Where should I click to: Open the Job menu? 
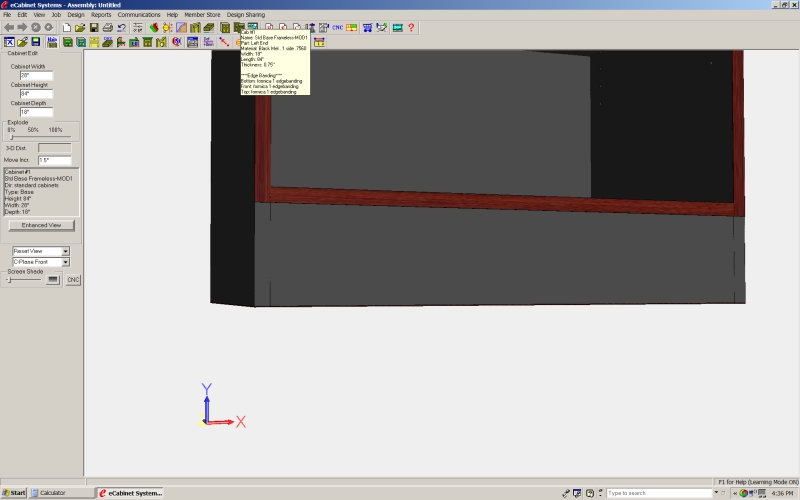[x=56, y=15]
